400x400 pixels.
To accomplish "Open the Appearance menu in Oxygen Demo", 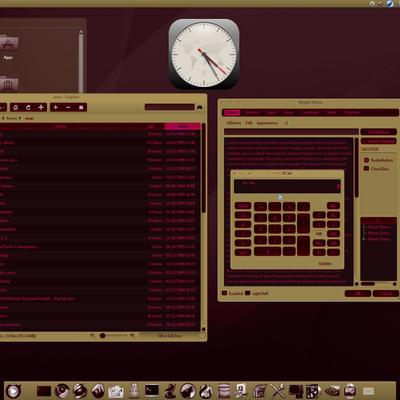I will pyautogui.click(x=267, y=123).
